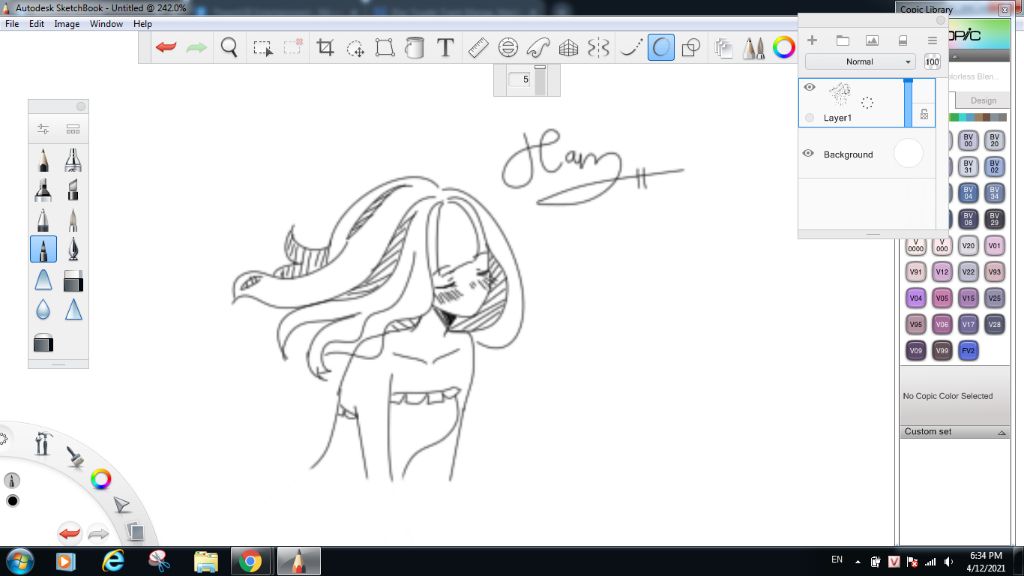Select the Crop tool
This screenshot has height=576, width=1024.
click(x=325, y=48)
